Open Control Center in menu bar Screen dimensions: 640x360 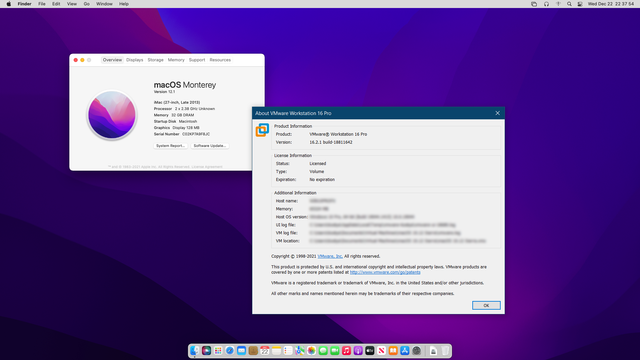coord(580,4)
